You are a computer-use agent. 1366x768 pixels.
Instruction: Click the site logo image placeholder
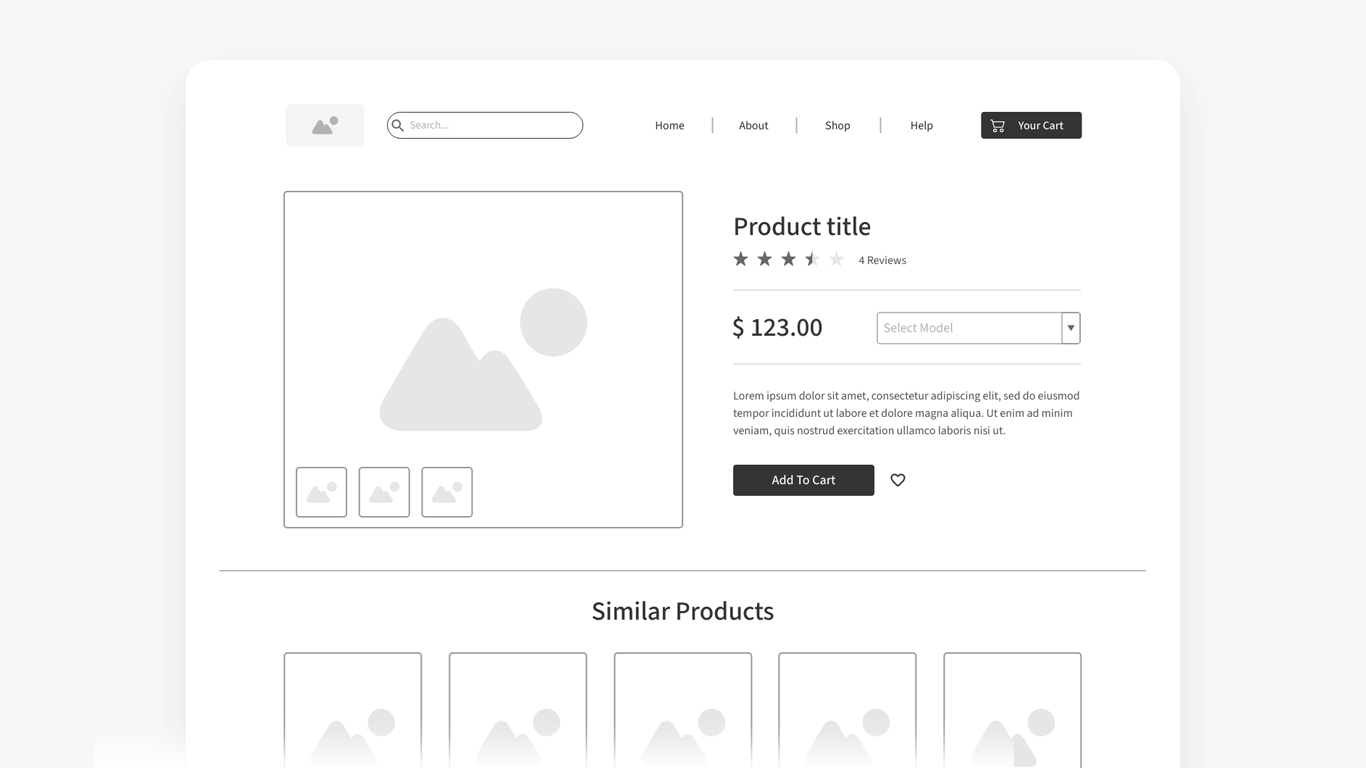324,124
